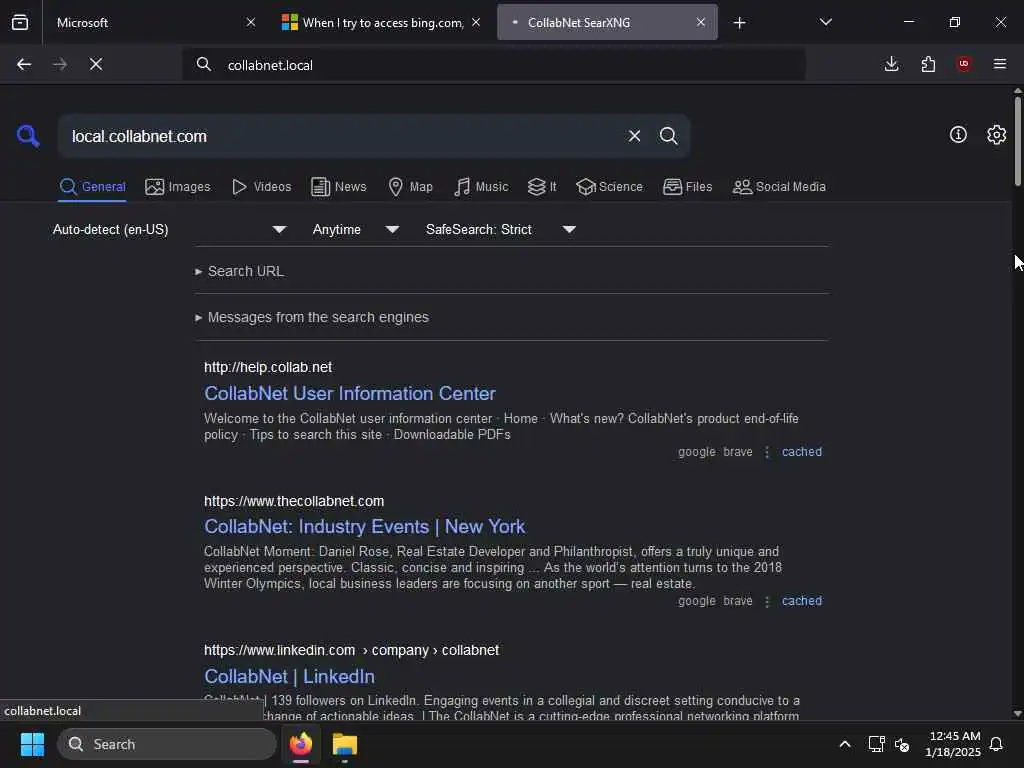The height and width of the screenshot is (768, 1024).
Task: Show hidden system tray icons
Action: (844, 744)
